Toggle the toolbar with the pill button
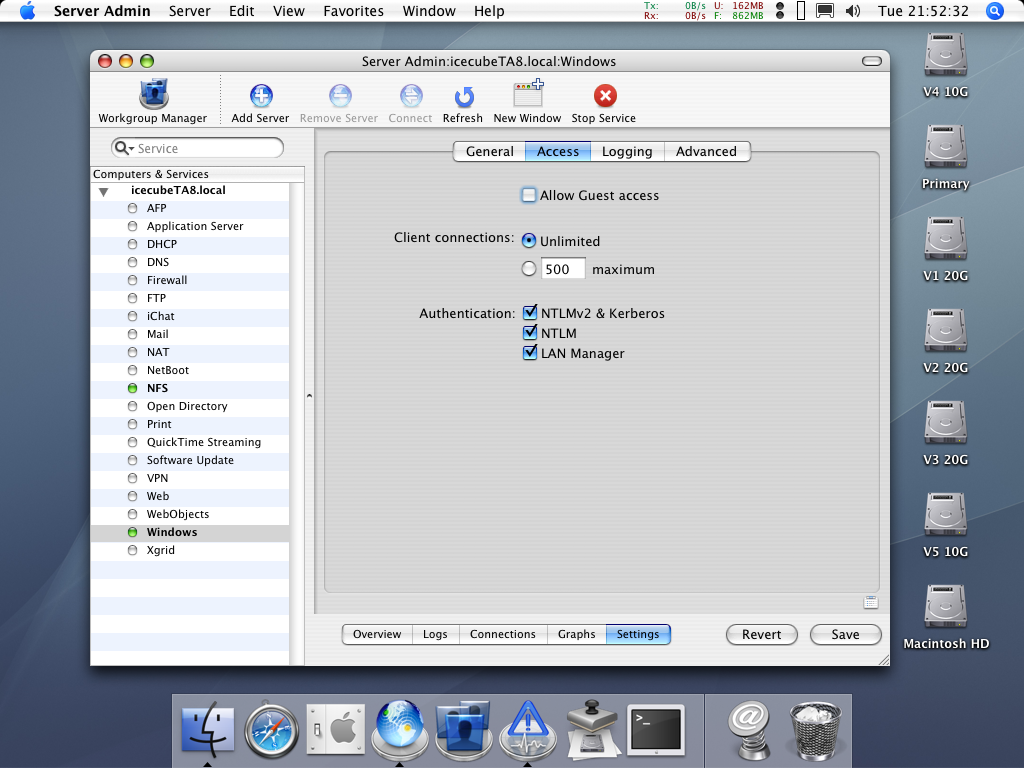The width and height of the screenshot is (1024, 768). (872, 61)
